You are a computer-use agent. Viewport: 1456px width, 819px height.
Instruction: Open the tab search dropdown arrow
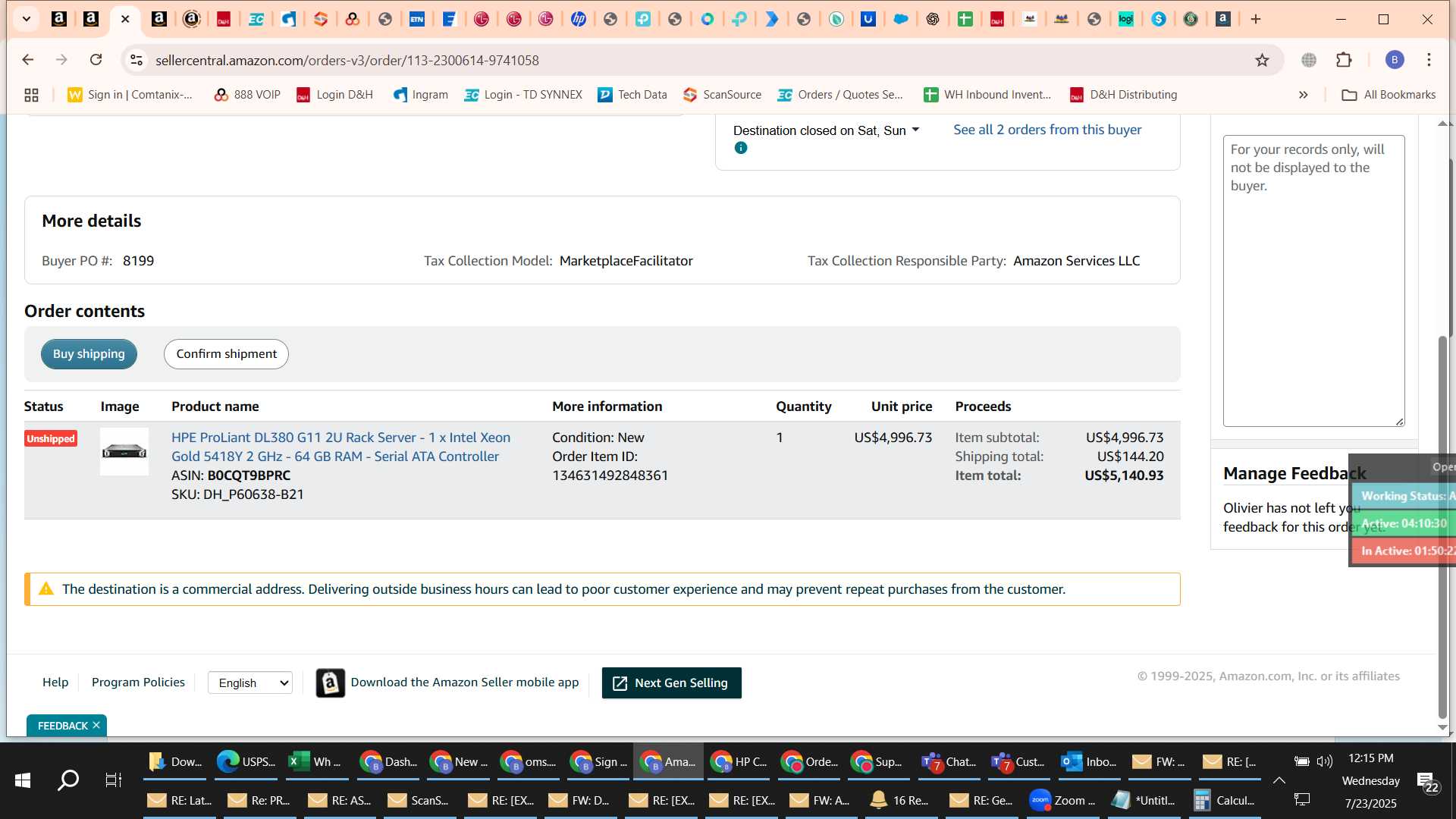click(27, 19)
